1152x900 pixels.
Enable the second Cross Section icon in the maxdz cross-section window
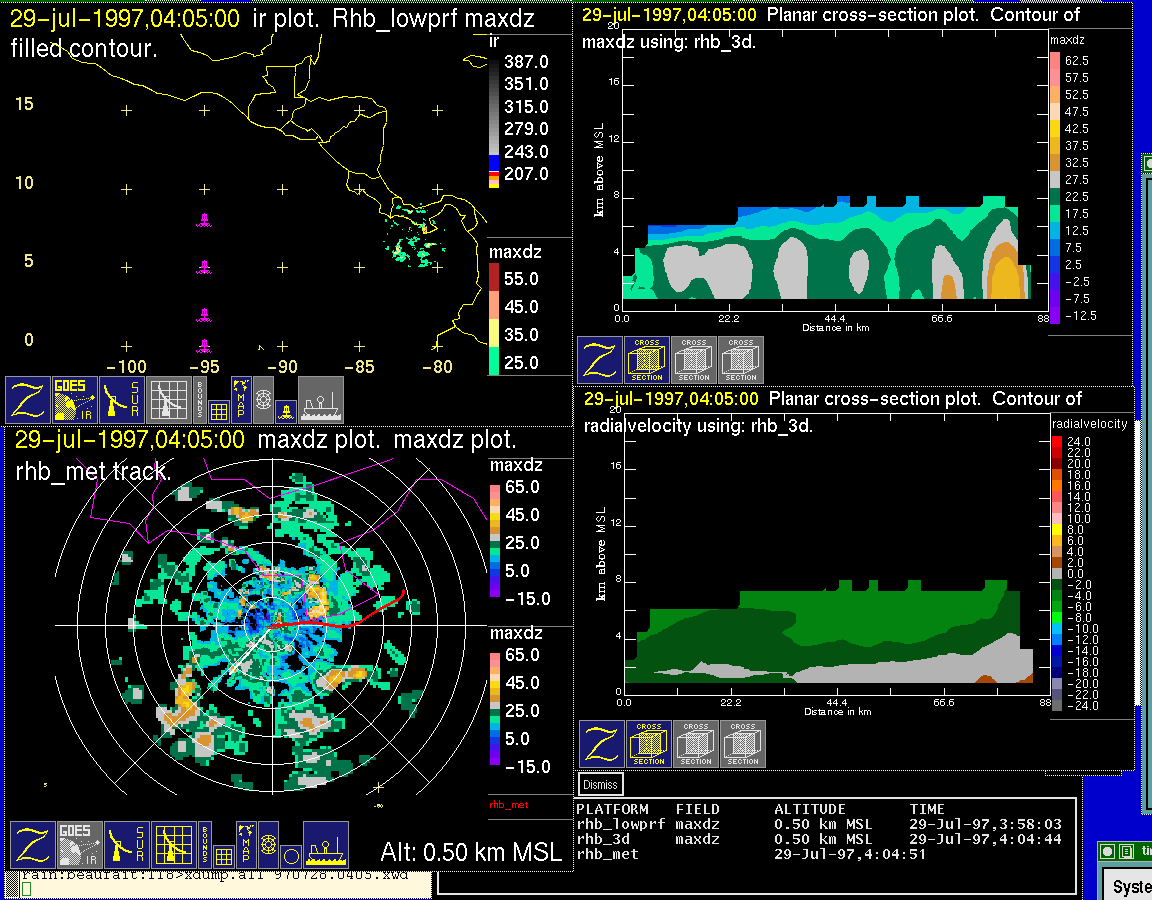point(694,360)
